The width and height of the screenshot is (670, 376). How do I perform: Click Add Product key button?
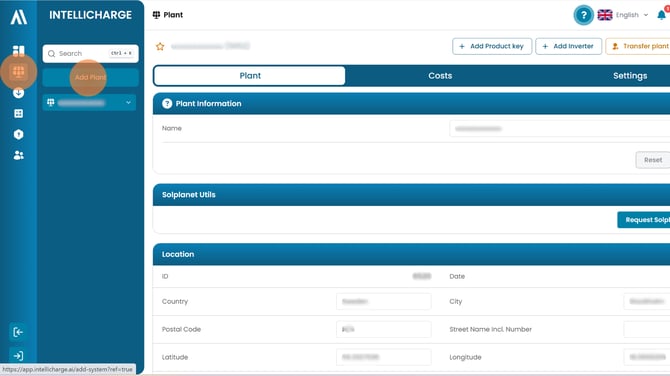tap(492, 46)
